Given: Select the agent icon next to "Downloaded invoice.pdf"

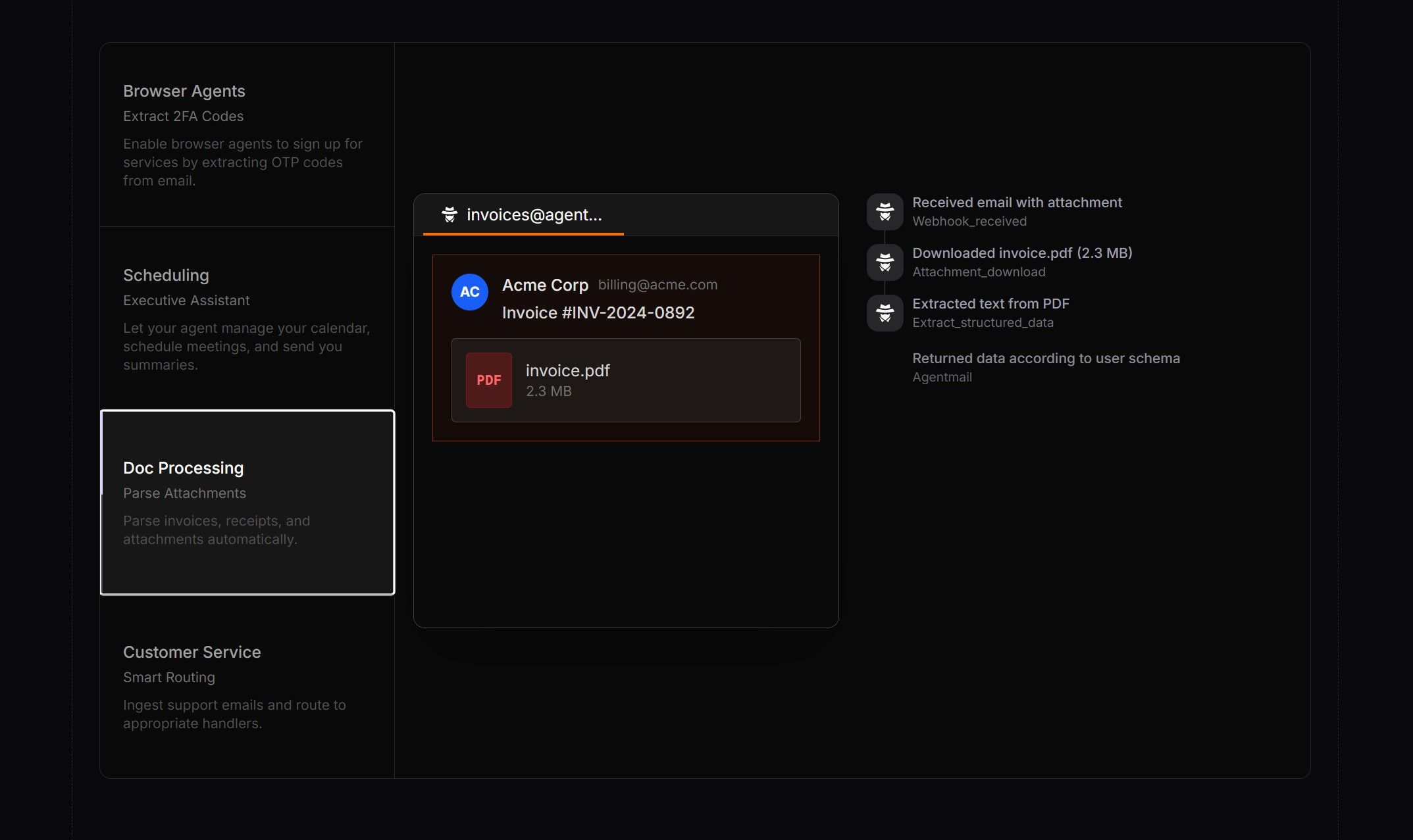Looking at the screenshot, I should 884,262.
